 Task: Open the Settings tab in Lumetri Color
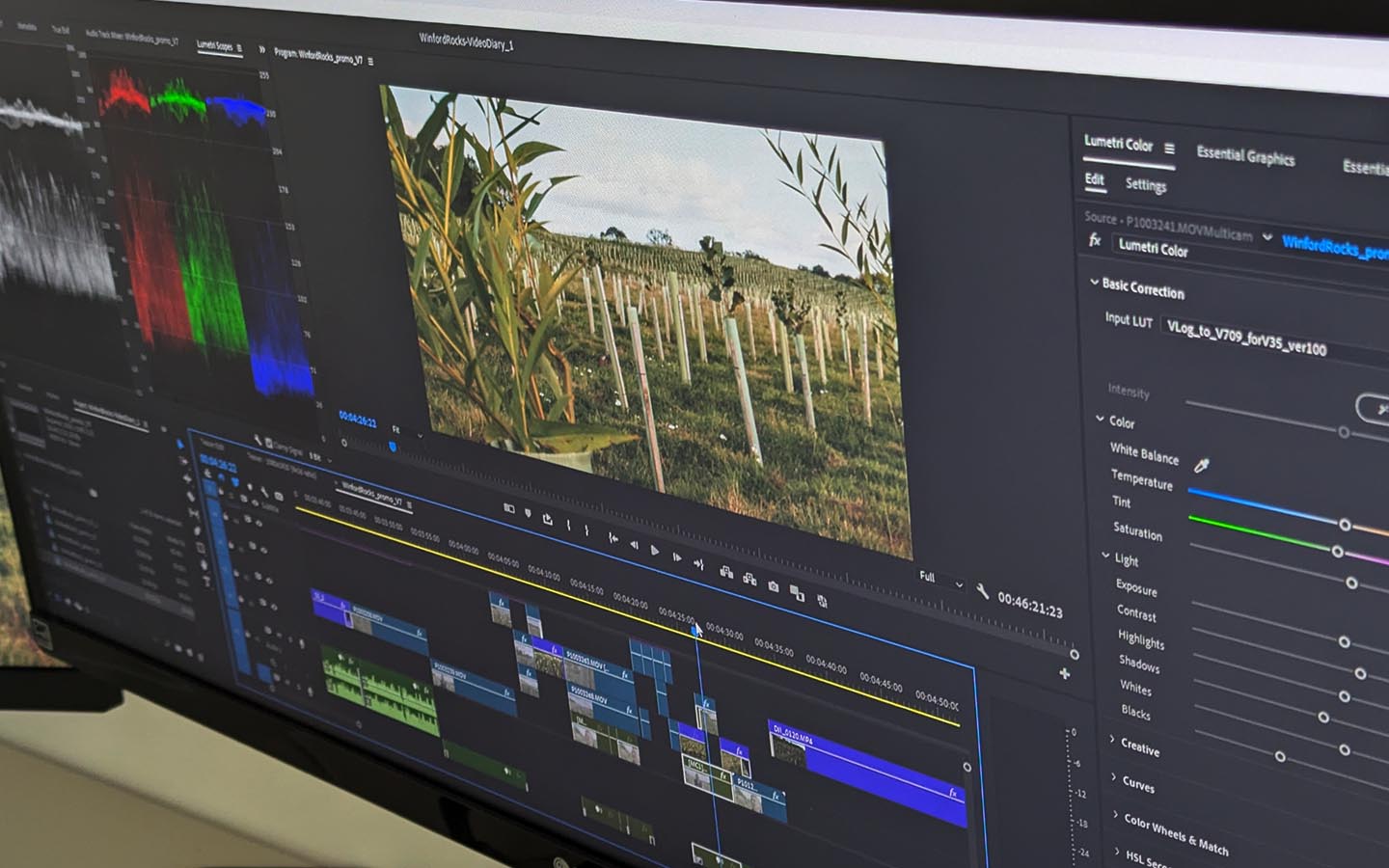(x=1147, y=185)
